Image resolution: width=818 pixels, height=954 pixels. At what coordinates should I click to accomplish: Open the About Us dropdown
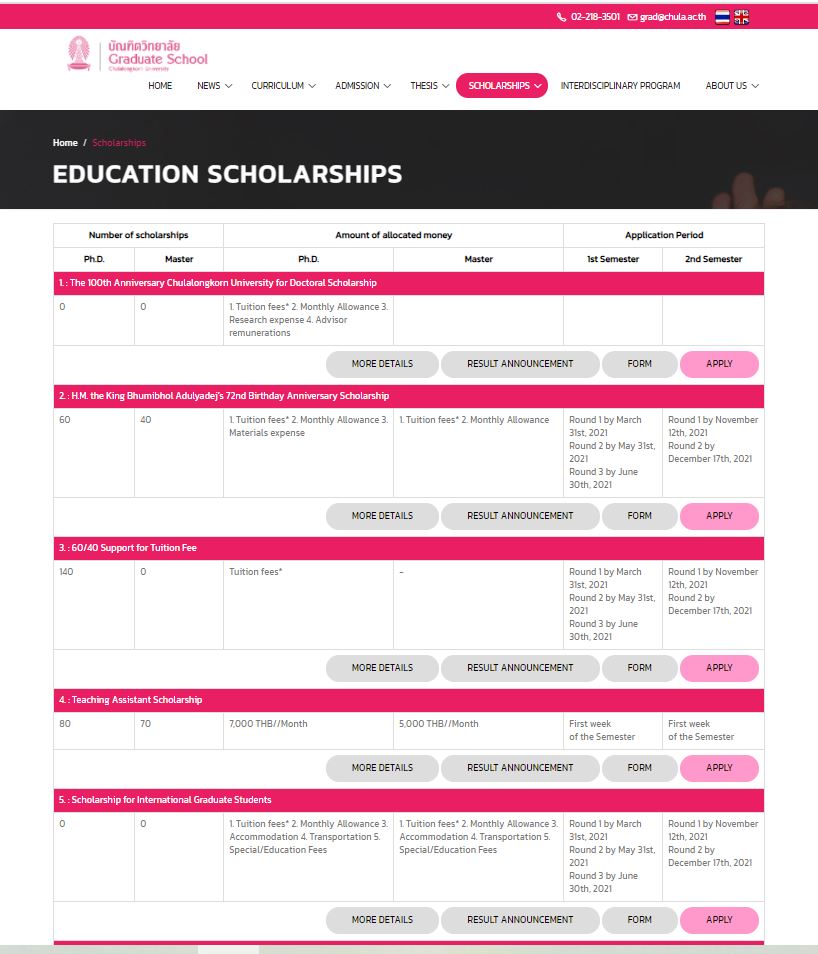tap(732, 86)
